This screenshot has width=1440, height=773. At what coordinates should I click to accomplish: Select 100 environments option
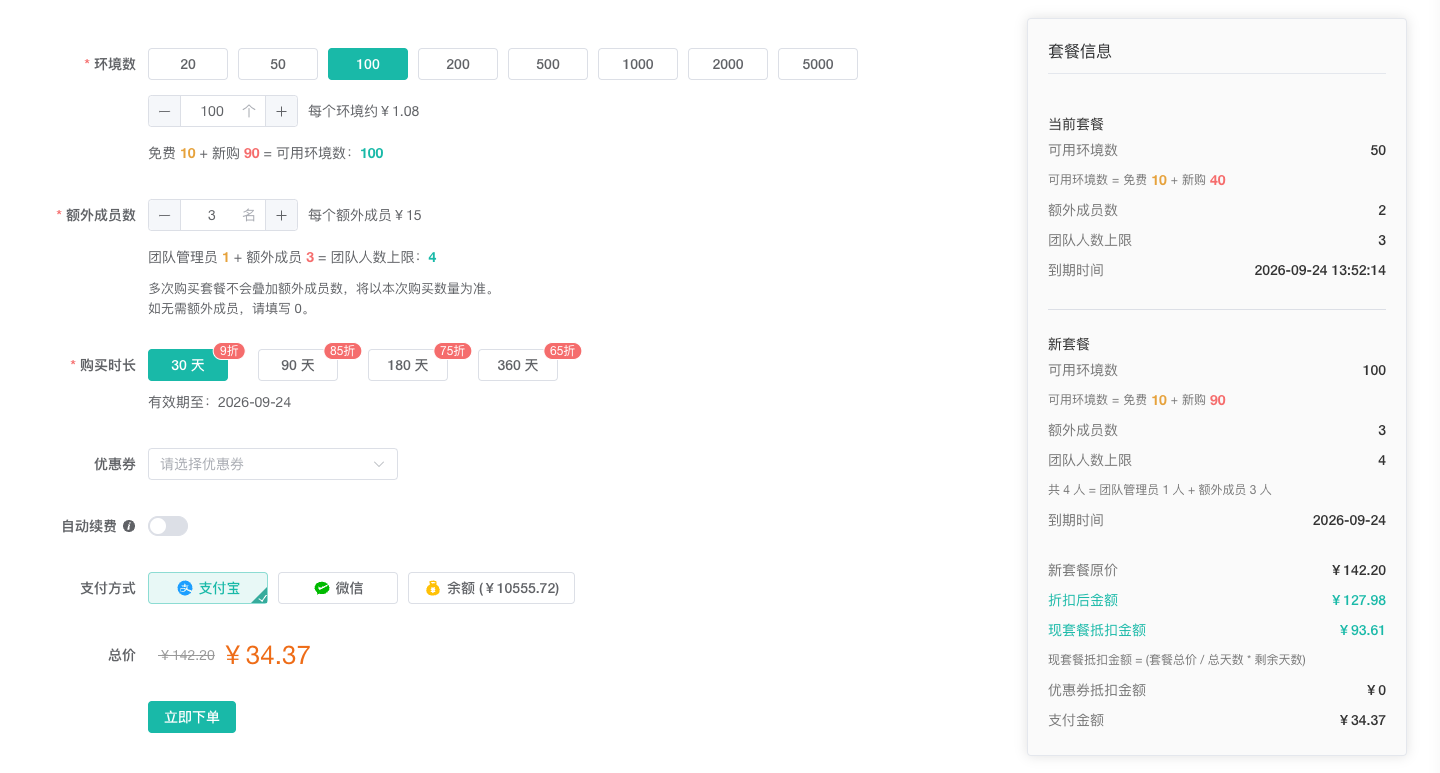coord(368,64)
